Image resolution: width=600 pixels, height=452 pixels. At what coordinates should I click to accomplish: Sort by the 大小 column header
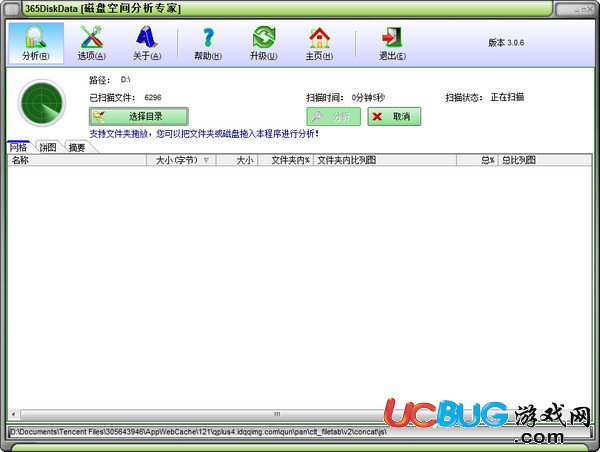click(x=237, y=160)
